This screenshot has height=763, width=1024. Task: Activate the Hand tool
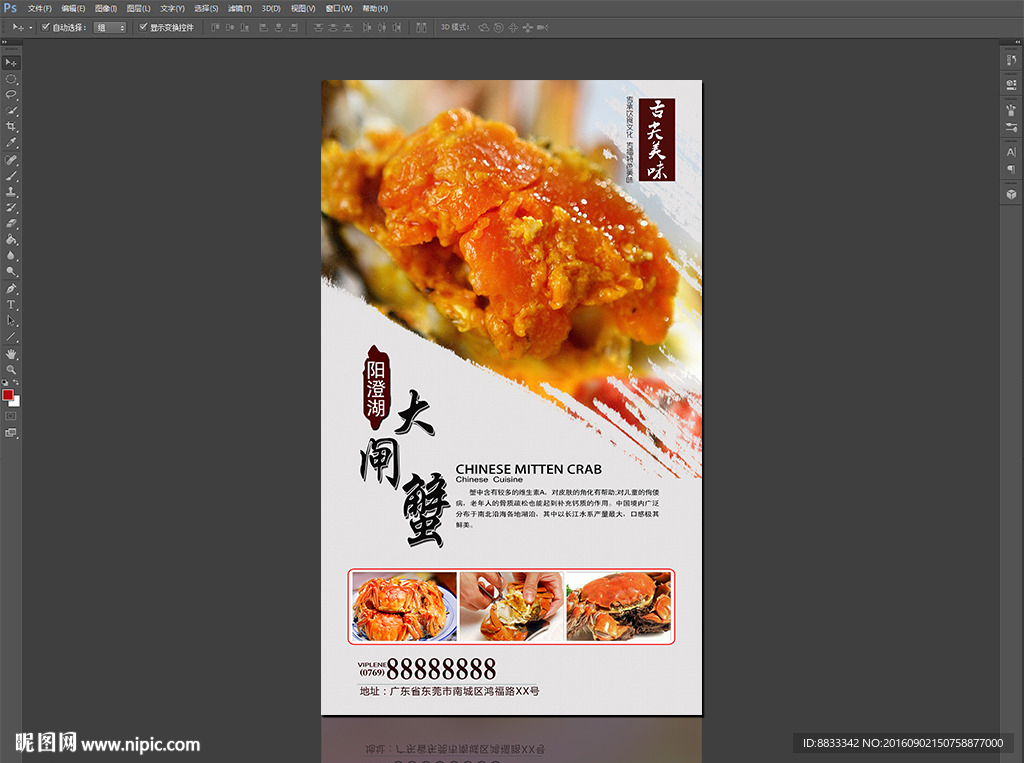coord(11,353)
